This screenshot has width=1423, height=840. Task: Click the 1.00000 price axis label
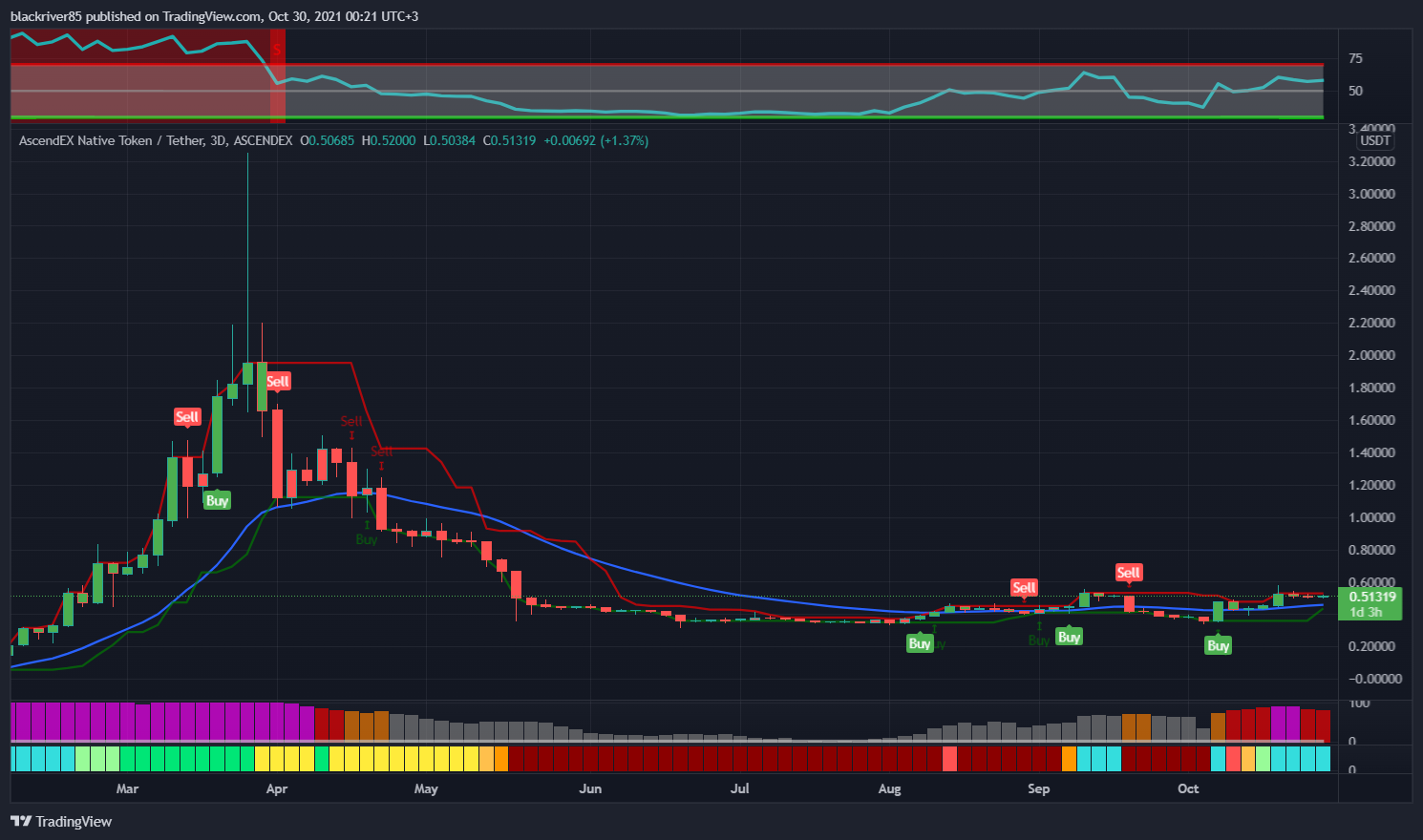pyautogui.click(x=1371, y=517)
